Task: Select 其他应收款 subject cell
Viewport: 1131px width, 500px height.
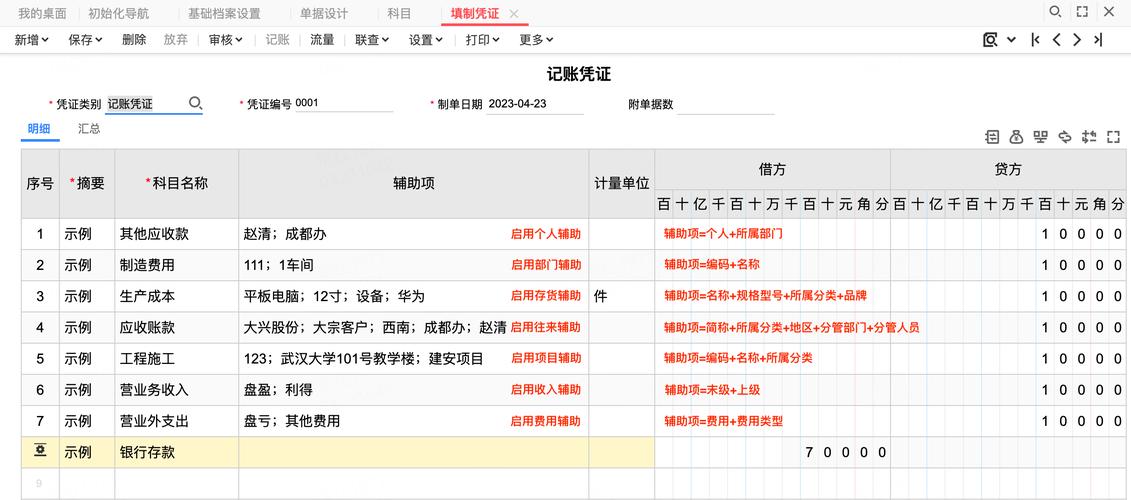Action: [177, 234]
